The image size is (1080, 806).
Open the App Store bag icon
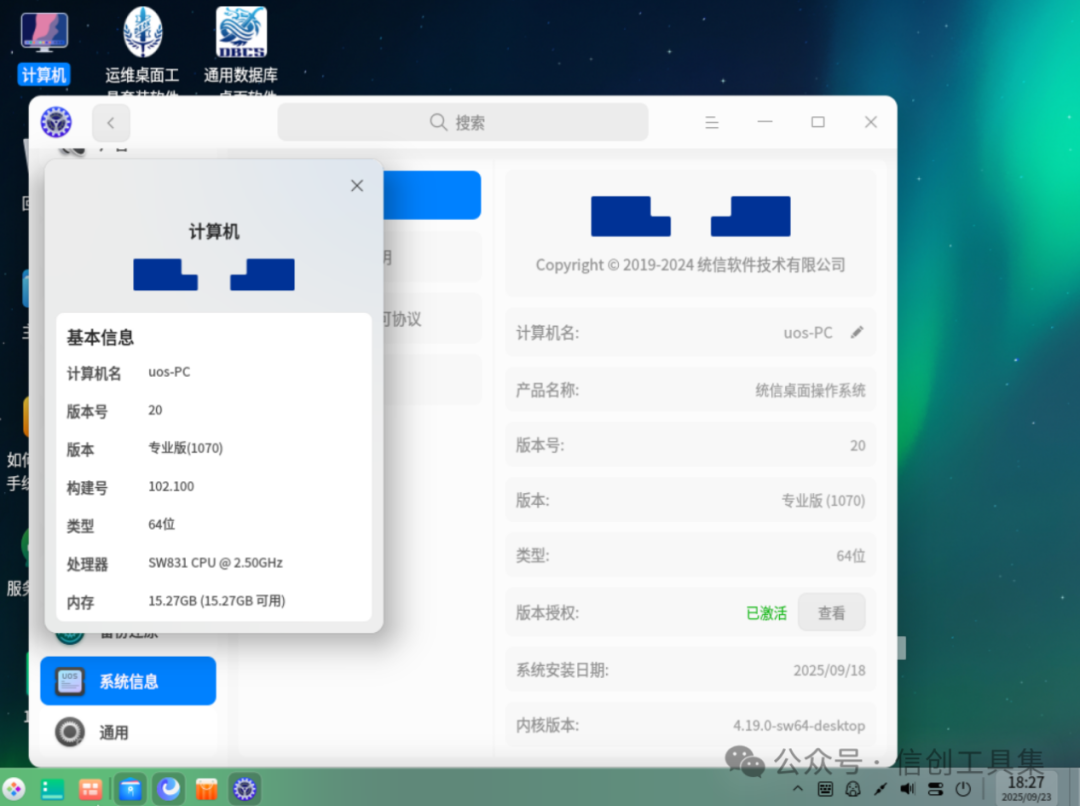[x=207, y=789]
